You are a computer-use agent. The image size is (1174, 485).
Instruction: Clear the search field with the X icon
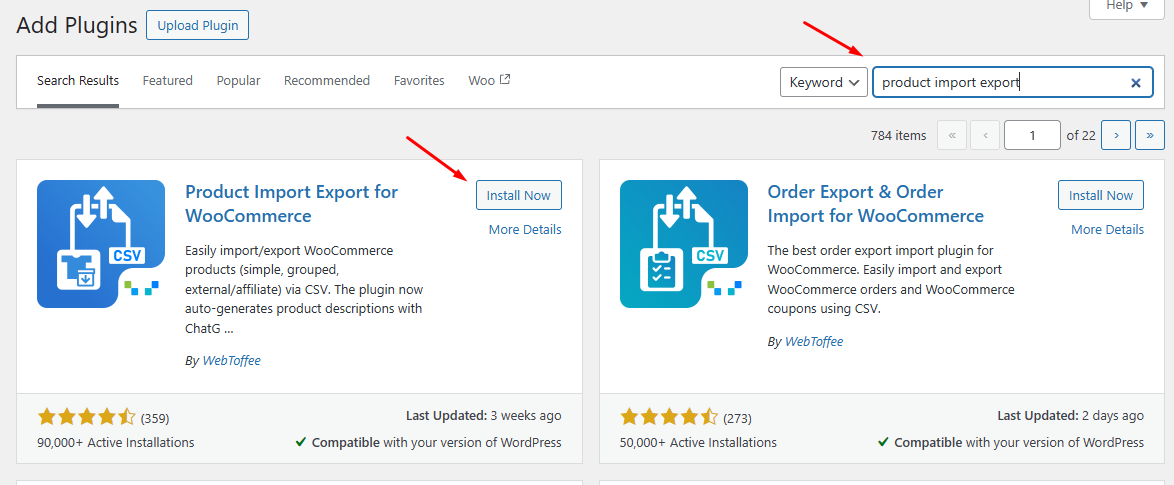coord(1136,83)
